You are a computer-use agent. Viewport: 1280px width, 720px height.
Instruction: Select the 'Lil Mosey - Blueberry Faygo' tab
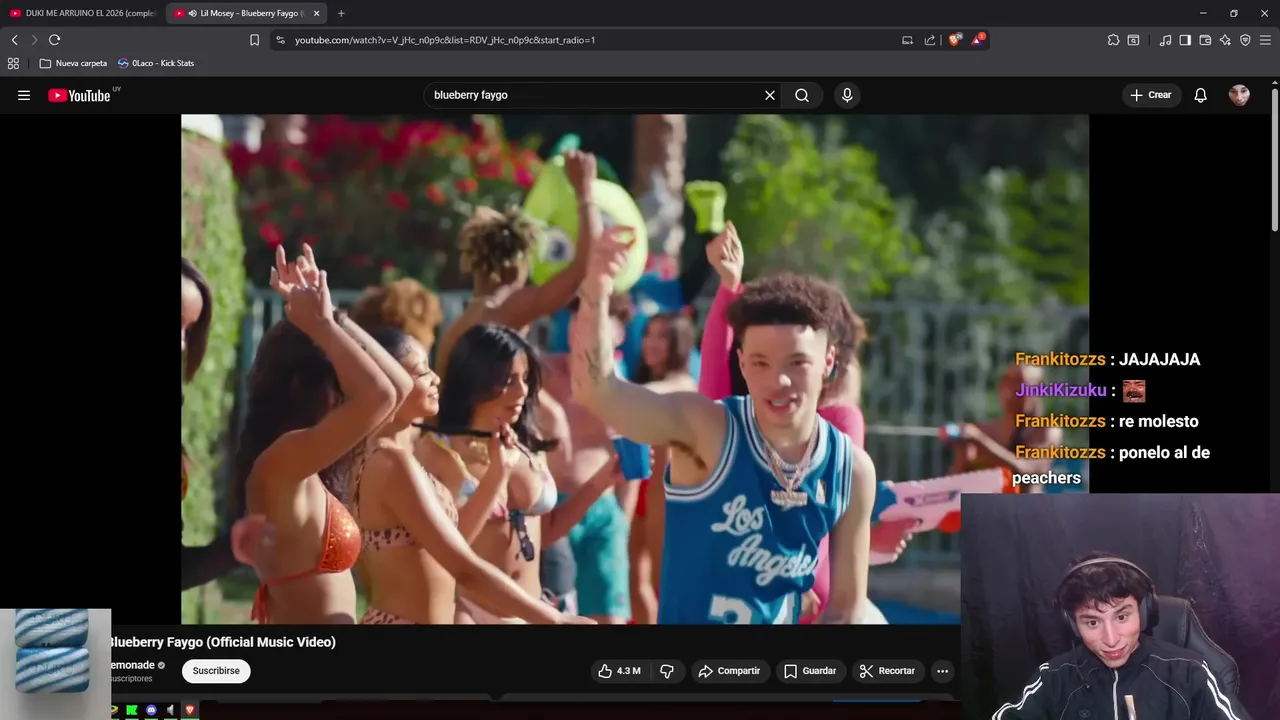pyautogui.click(x=246, y=13)
